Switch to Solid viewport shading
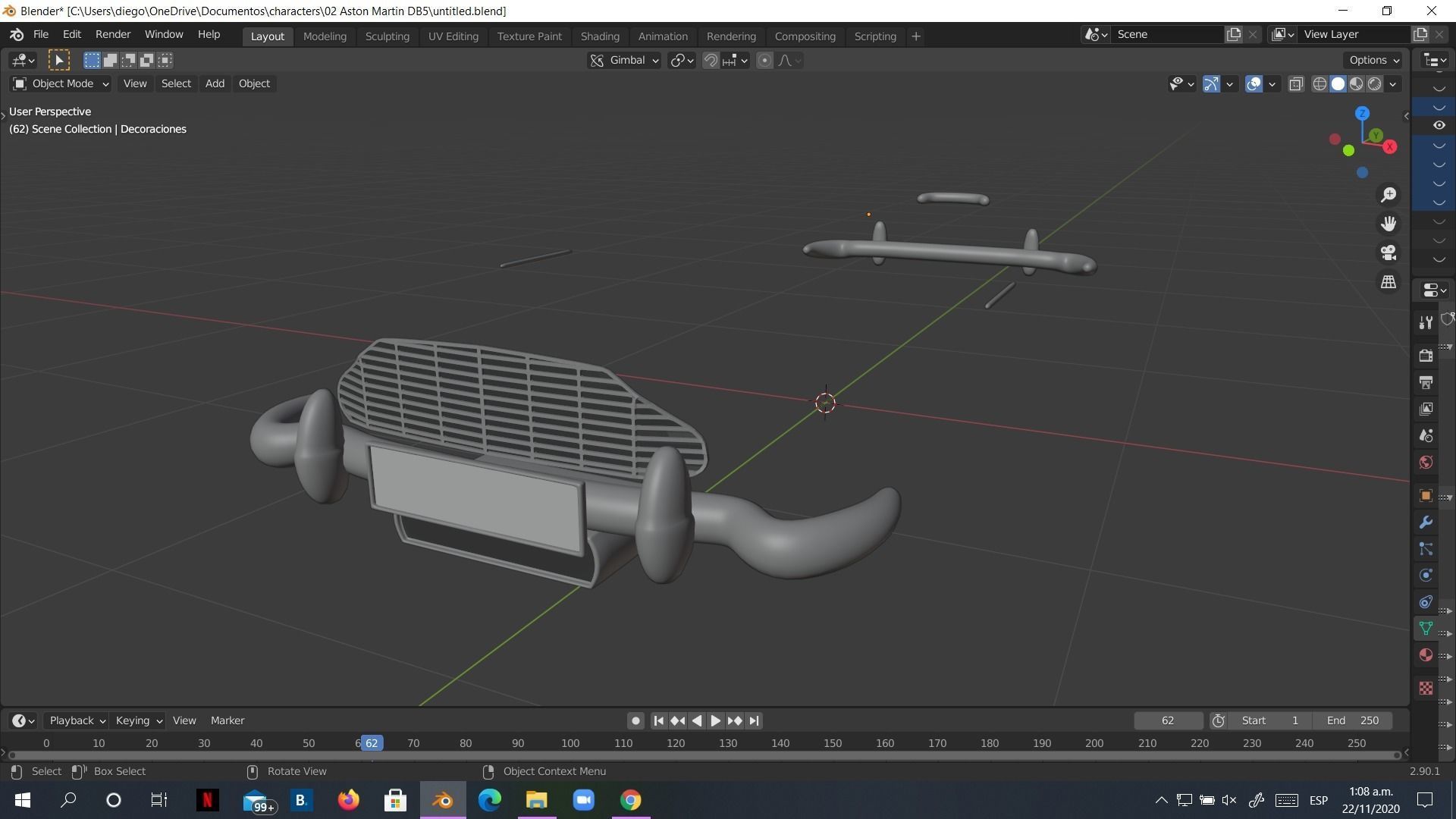This screenshot has height=819, width=1456. click(x=1338, y=84)
